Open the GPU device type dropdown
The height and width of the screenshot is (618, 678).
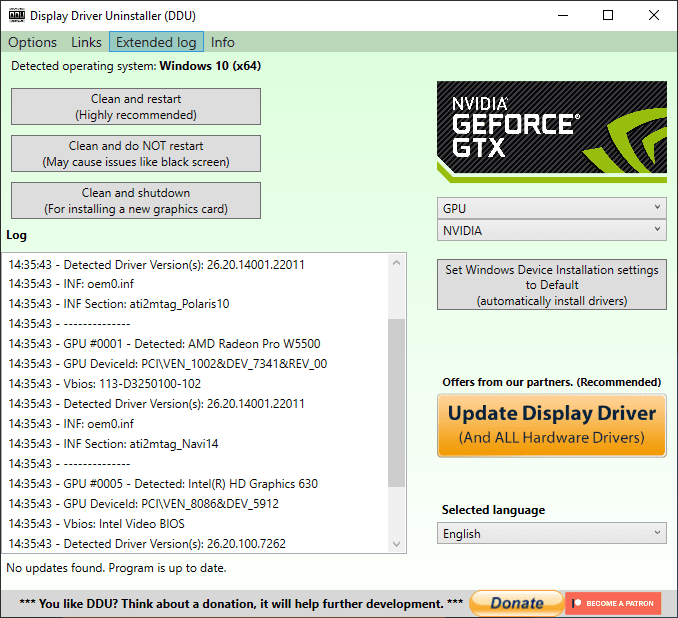click(552, 208)
